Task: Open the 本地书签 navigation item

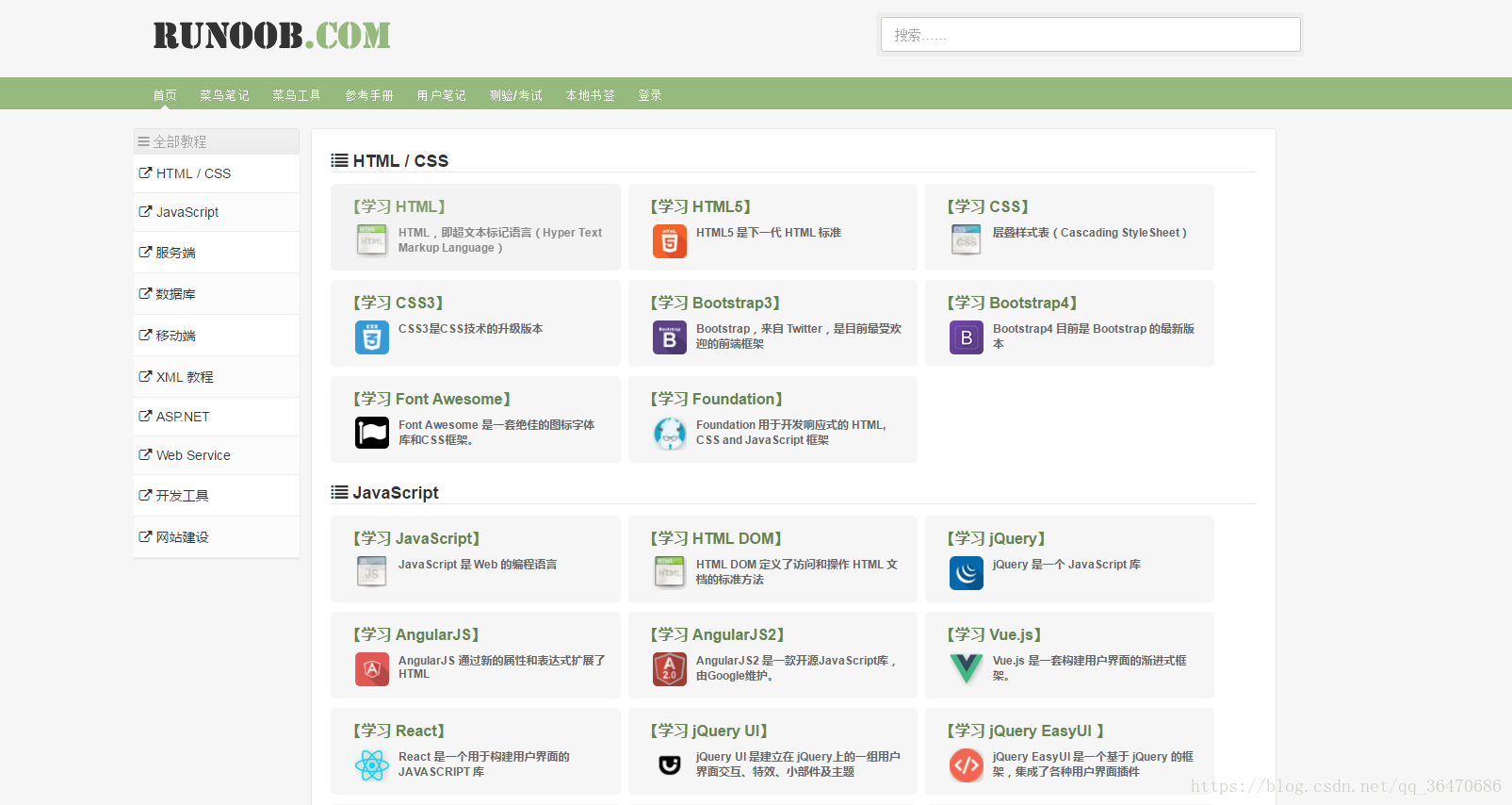Action: click(590, 95)
